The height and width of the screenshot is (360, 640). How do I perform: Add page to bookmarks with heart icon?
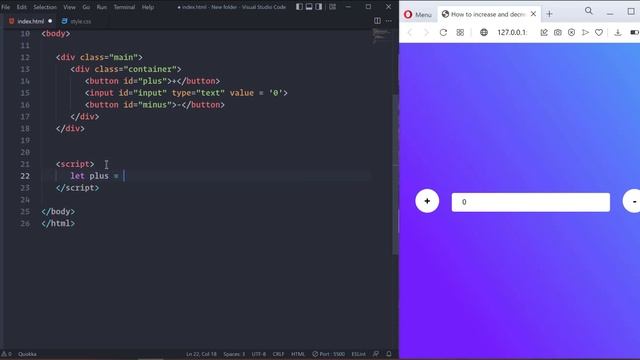599,33
